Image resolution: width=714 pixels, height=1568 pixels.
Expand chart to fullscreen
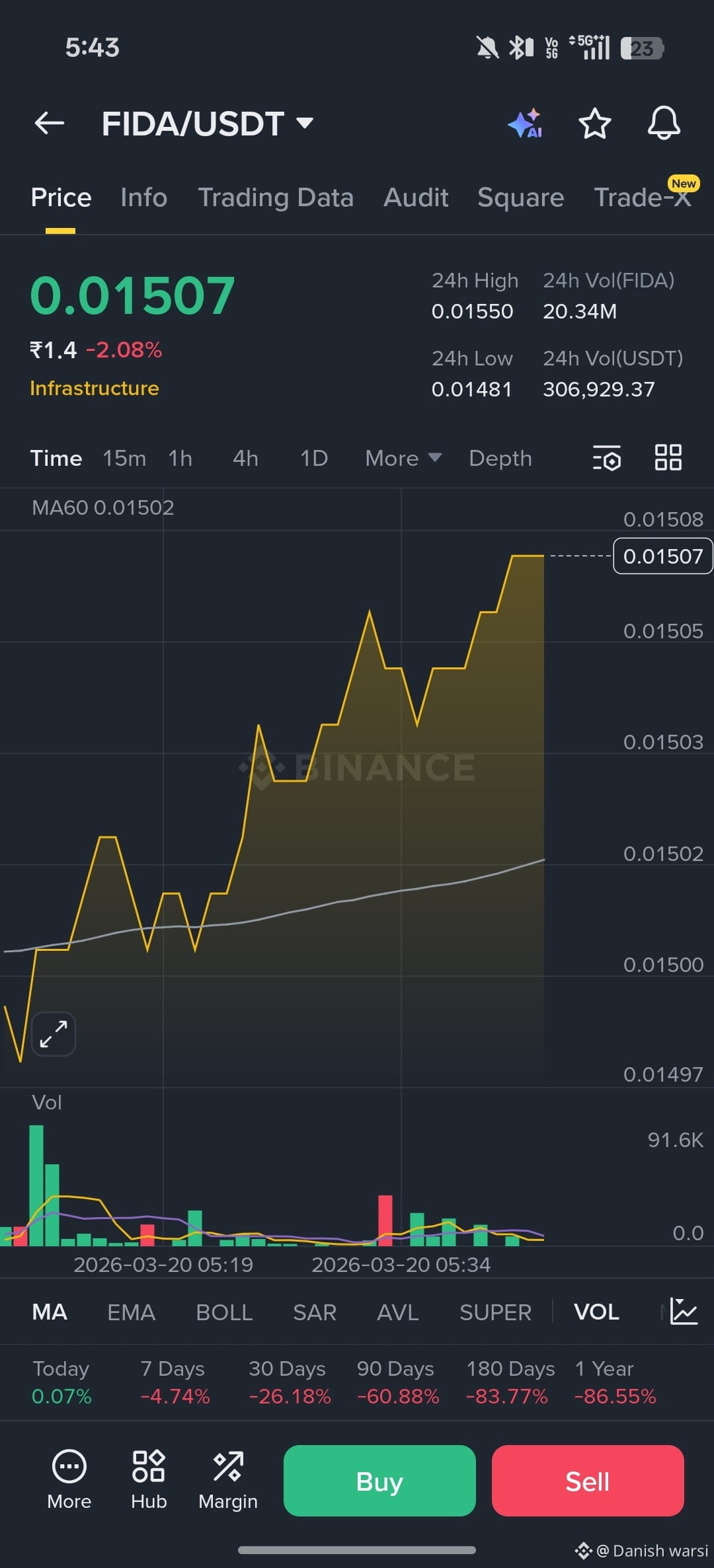[54, 1034]
